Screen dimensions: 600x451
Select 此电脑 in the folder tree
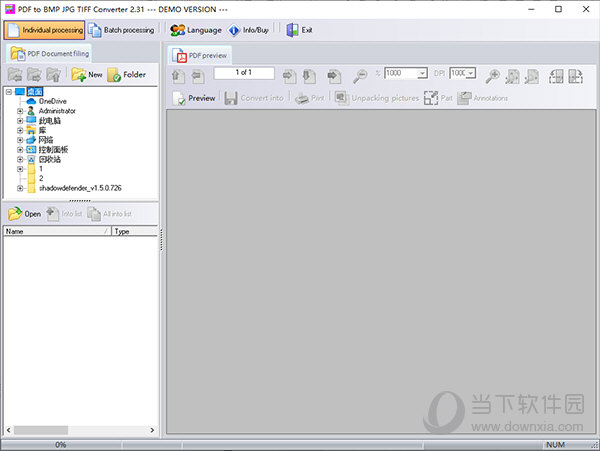[50, 121]
